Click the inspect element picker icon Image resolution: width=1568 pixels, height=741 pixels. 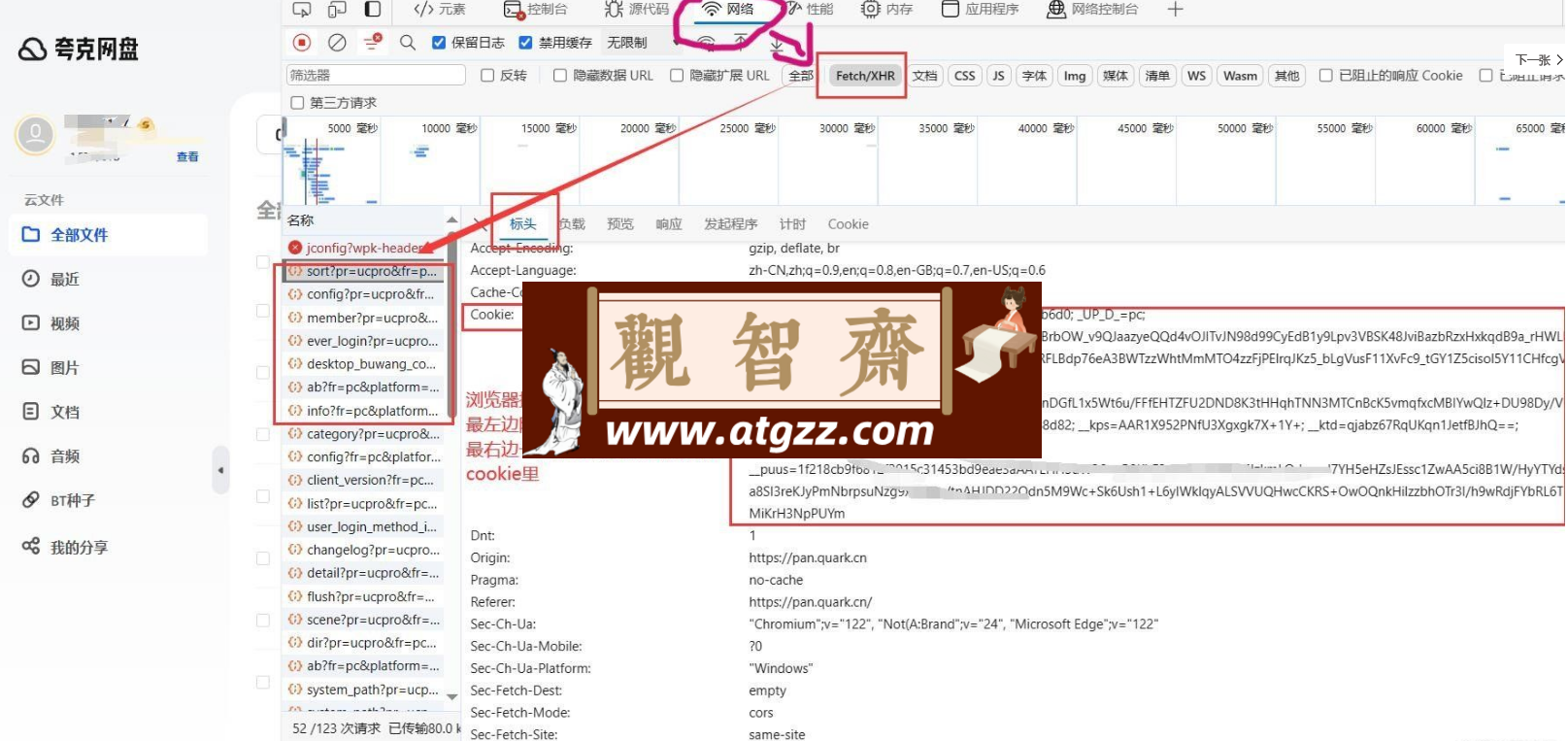point(302,10)
